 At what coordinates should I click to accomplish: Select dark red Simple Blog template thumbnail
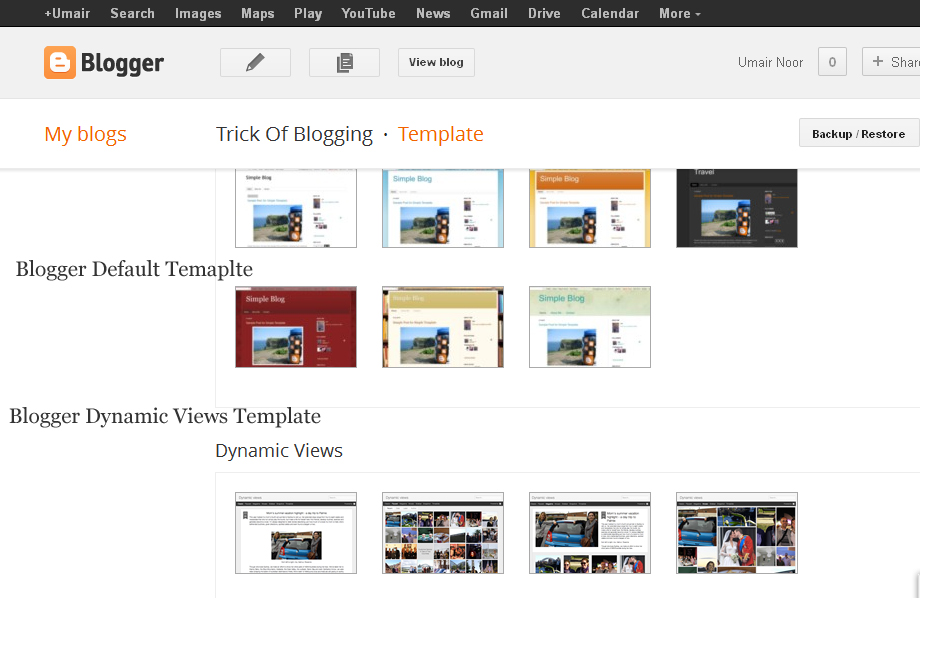point(296,327)
